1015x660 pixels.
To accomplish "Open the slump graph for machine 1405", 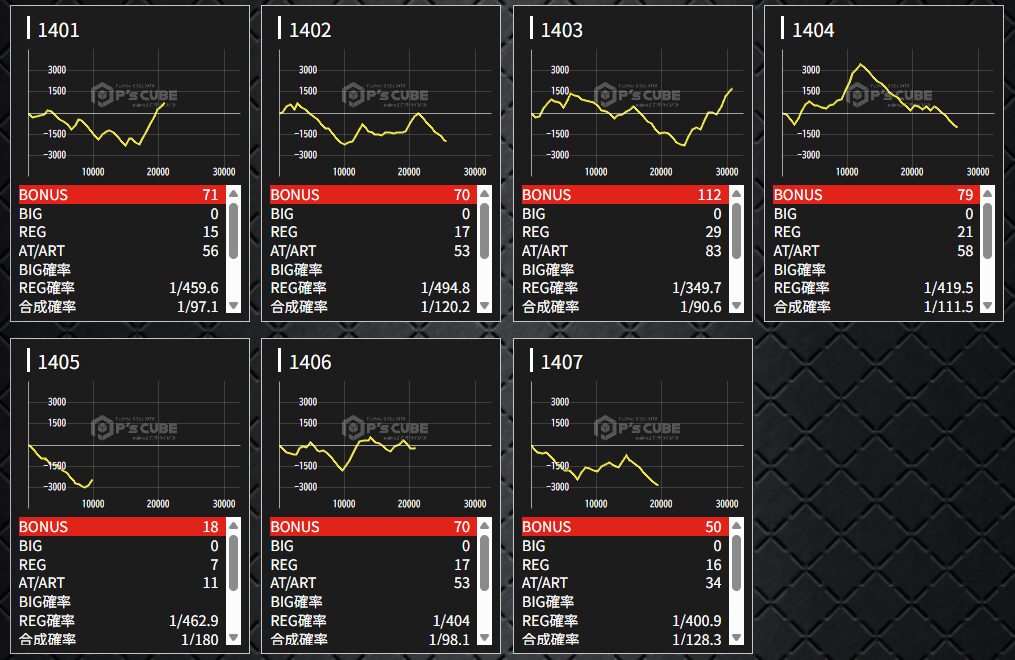I will pyautogui.click(x=128, y=445).
